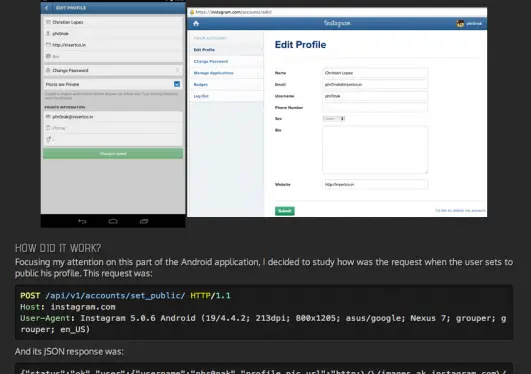Viewport: 531px width, 374px height.
Task: Click the delete my account link
Action: 461,210
